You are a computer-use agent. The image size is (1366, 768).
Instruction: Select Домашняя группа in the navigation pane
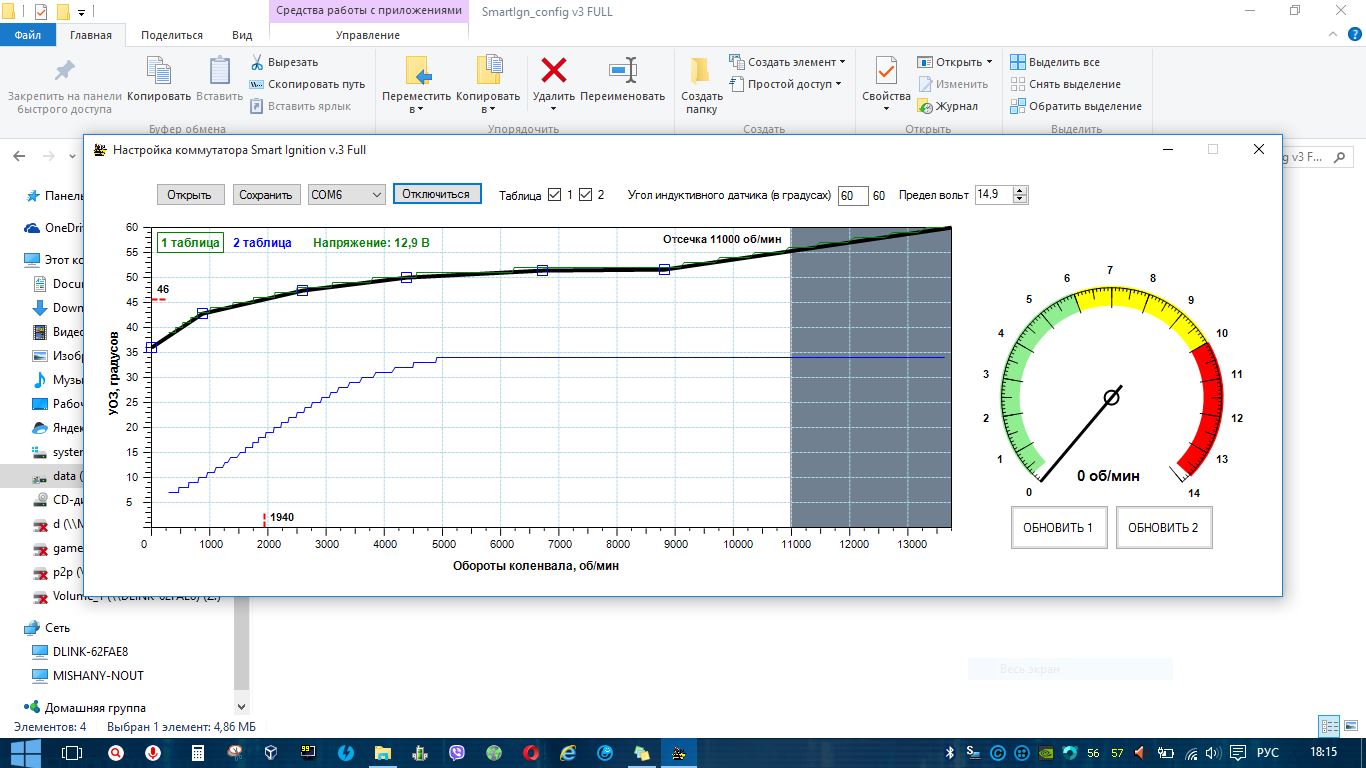coord(86,707)
